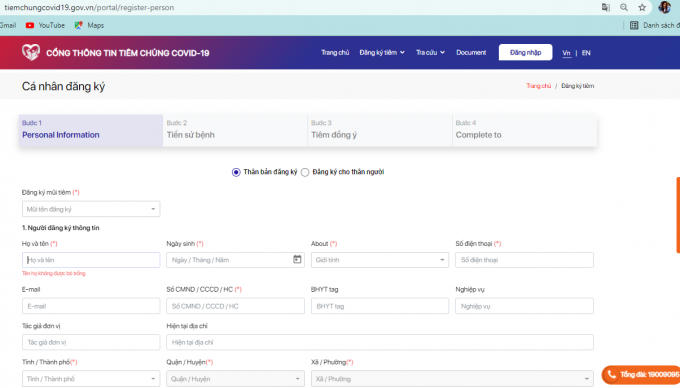Open the browser profile avatar
The image size is (680, 388).
point(664,7)
